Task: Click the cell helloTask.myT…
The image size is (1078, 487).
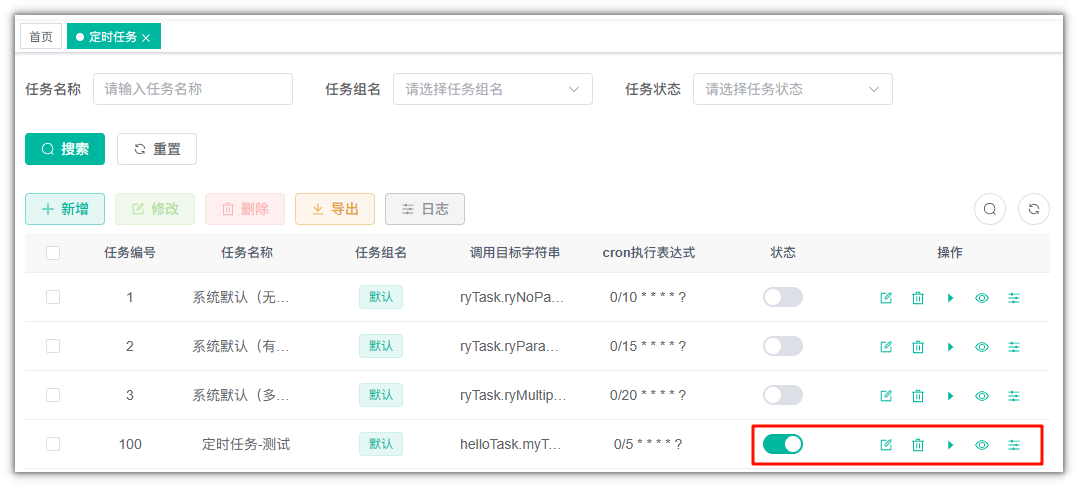Action: [512, 445]
